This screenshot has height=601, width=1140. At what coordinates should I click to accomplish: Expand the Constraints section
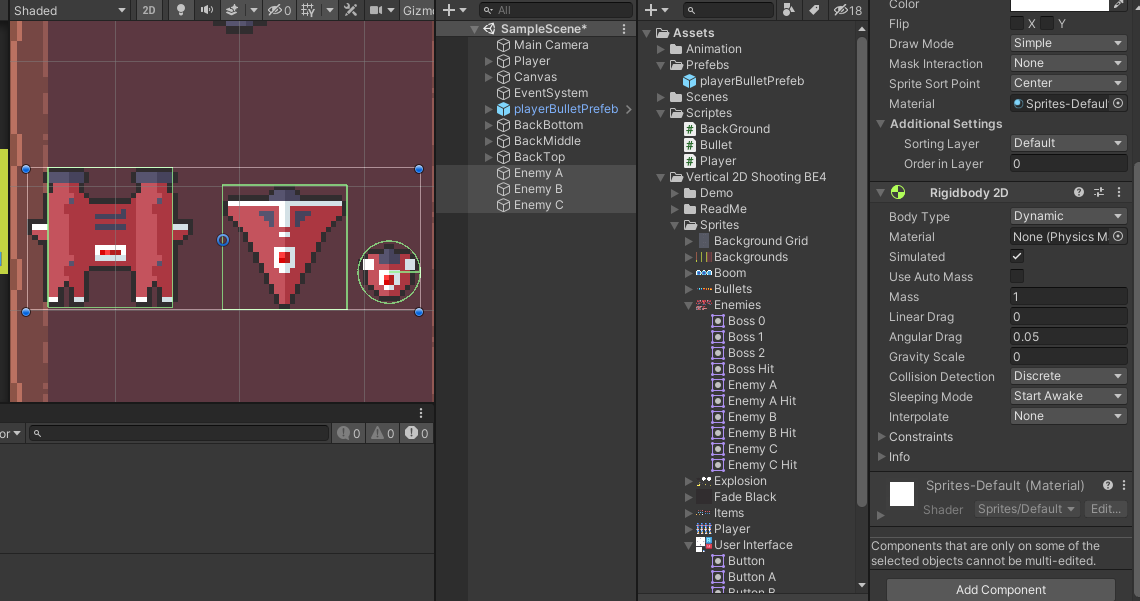tap(881, 437)
